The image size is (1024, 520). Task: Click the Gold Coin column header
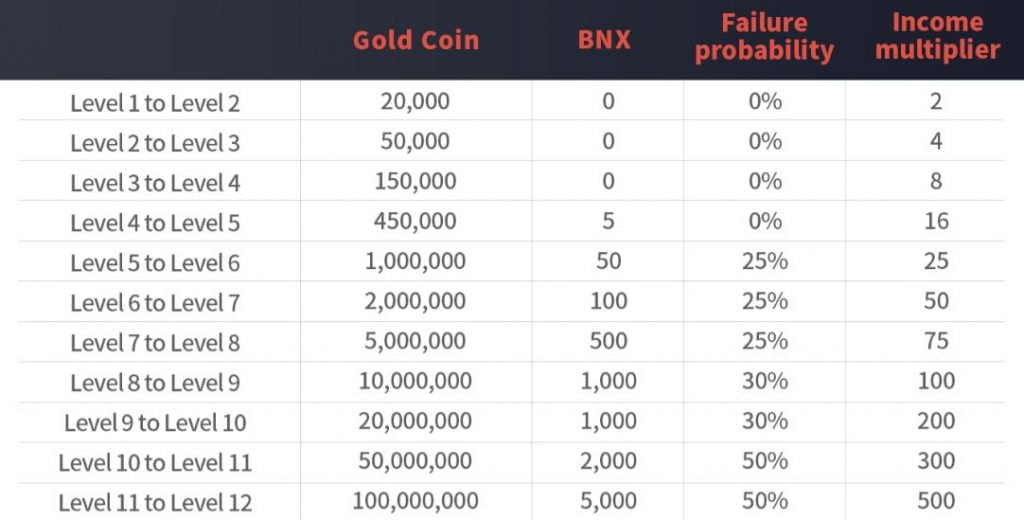click(415, 40)
